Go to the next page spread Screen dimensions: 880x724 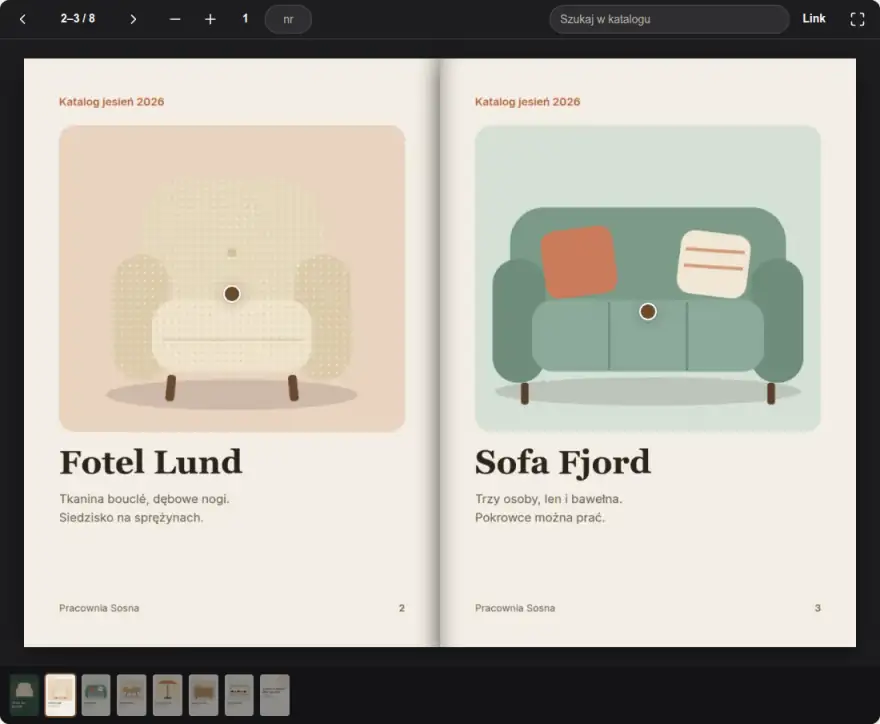pos(133,19)
